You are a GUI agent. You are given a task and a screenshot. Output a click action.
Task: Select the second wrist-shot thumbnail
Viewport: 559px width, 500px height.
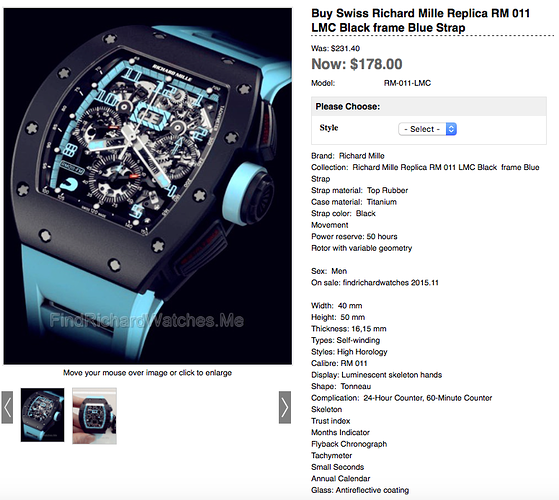(94, 416)
